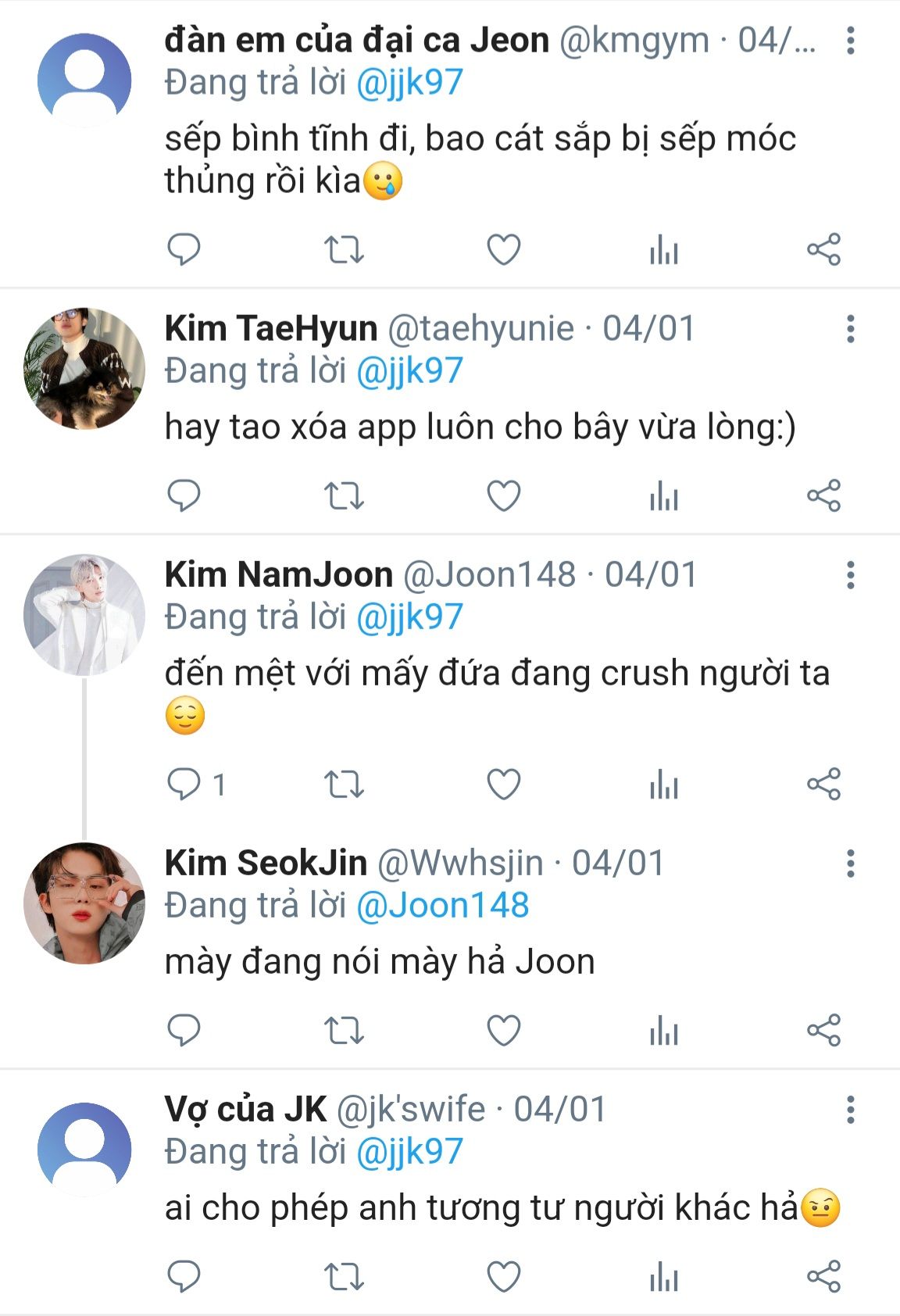Open more options for the kmgym tweet
The height and width of the screenshot is (1316, 900).
(850, 41)
